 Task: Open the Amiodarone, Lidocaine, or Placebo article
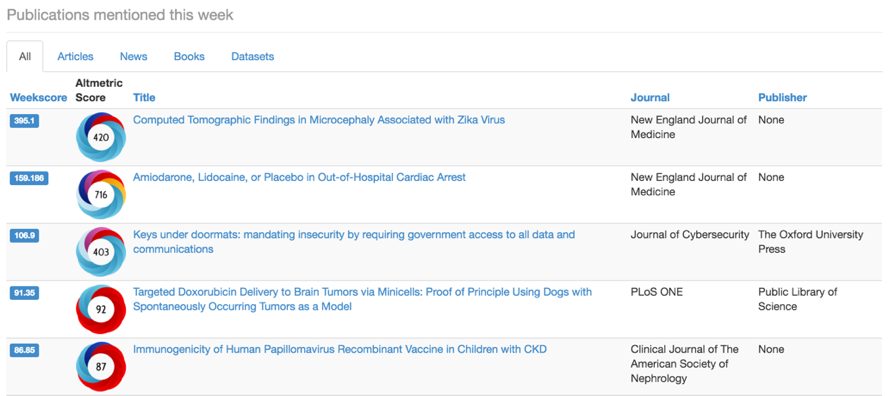click(x=299, y=177)
